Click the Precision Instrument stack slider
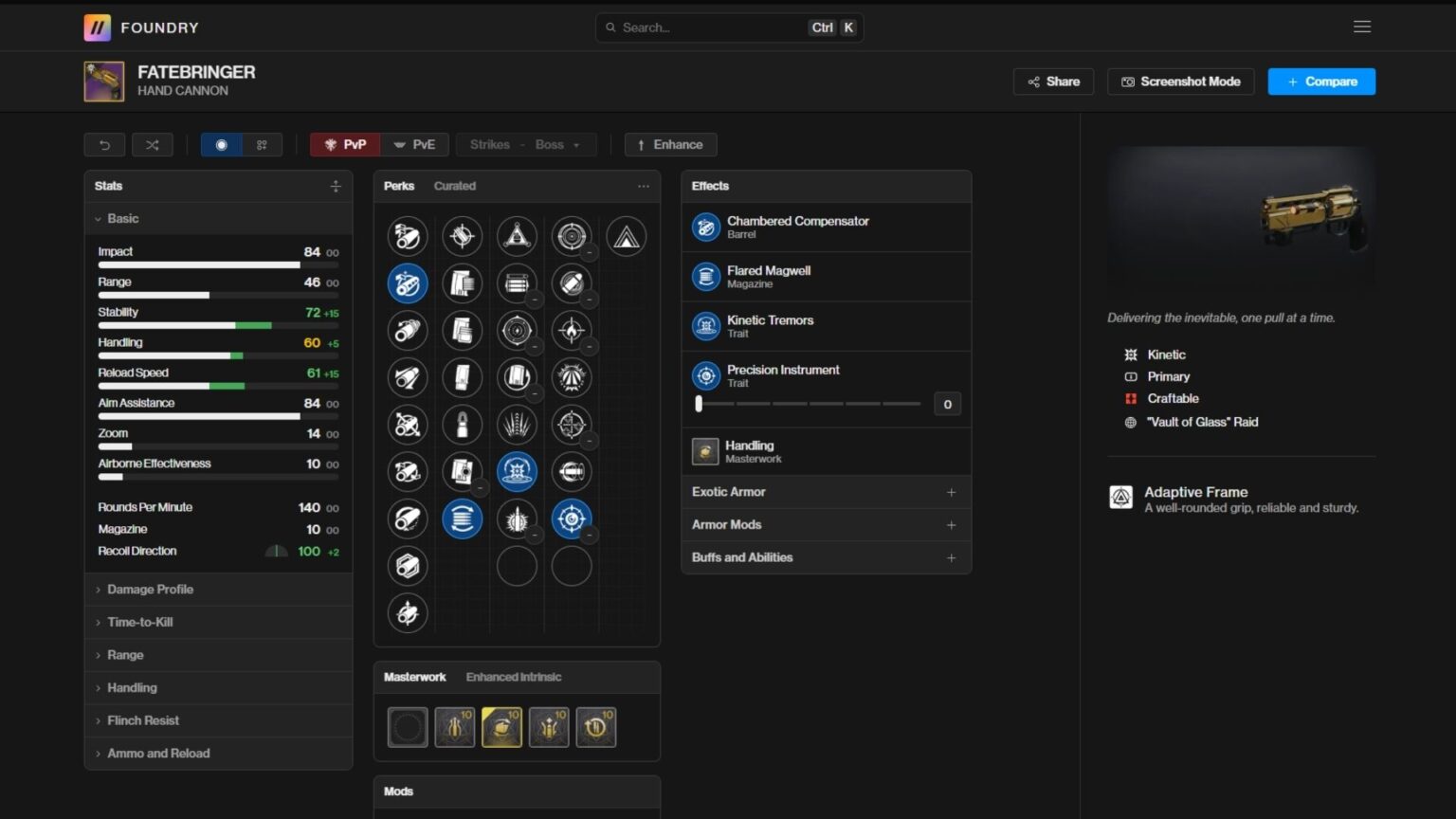Image resolution: width=1456 pixels, height=819 pixels. point(809,404)
